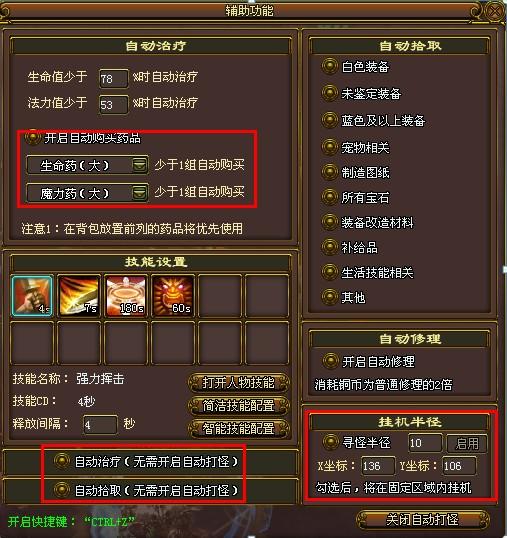Close the 辅助功能 window
507x538 pixels.
pos(495,11)
